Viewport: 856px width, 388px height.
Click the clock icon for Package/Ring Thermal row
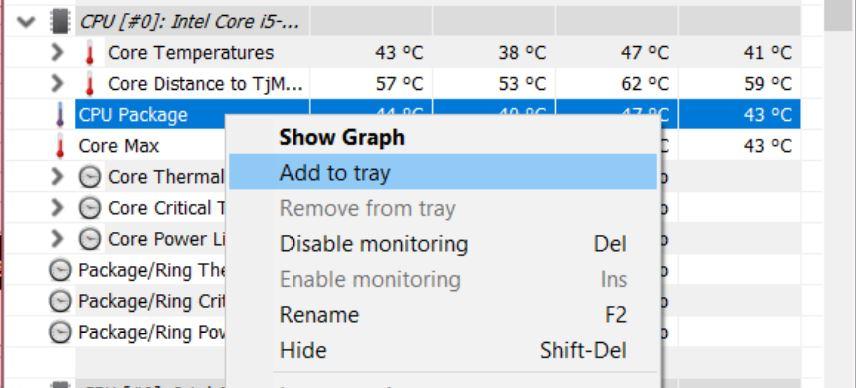[x=60, y=270]
